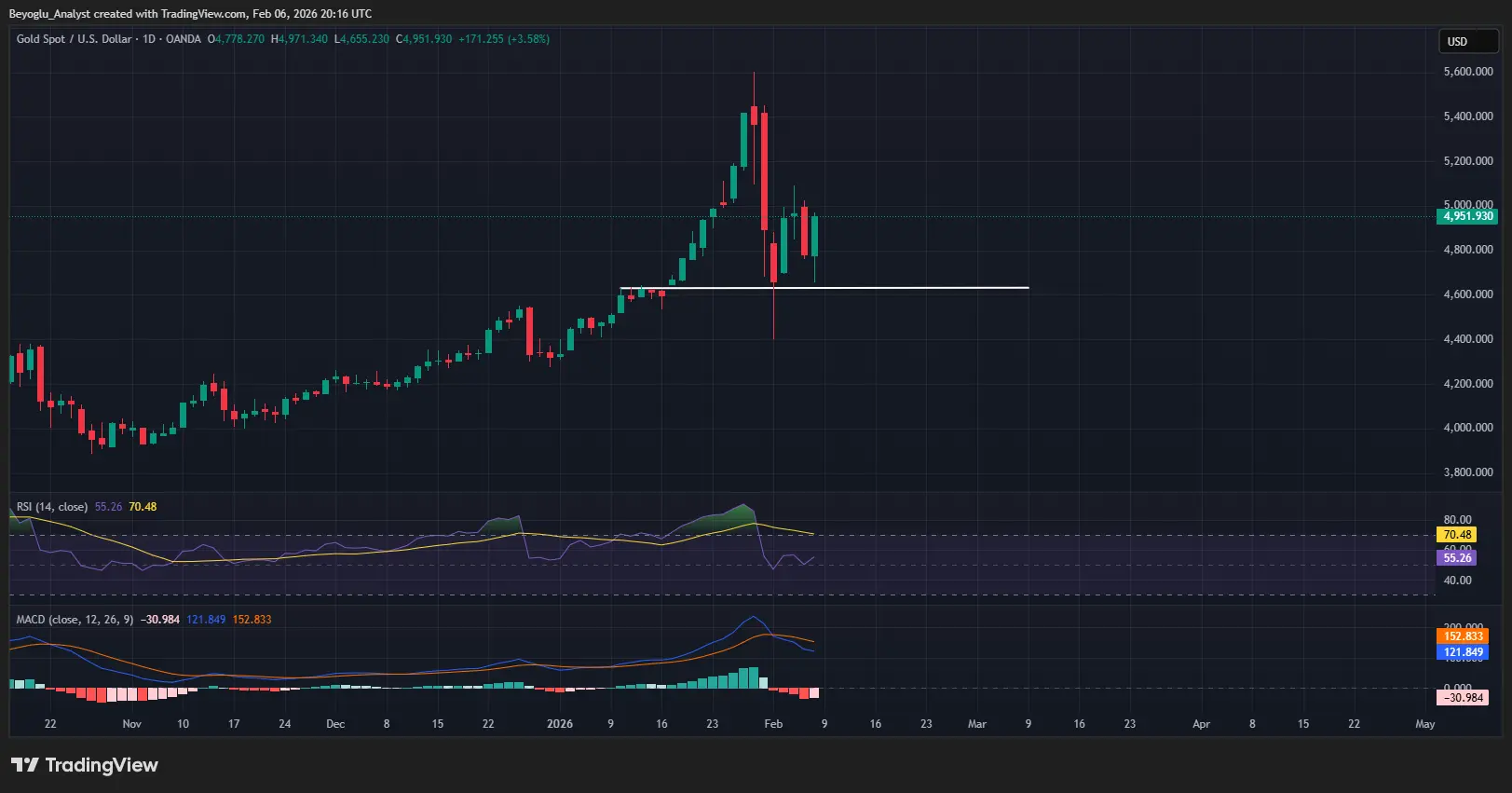Click the yellow 70.48 tag on RSI scale

coord(1457,535)
